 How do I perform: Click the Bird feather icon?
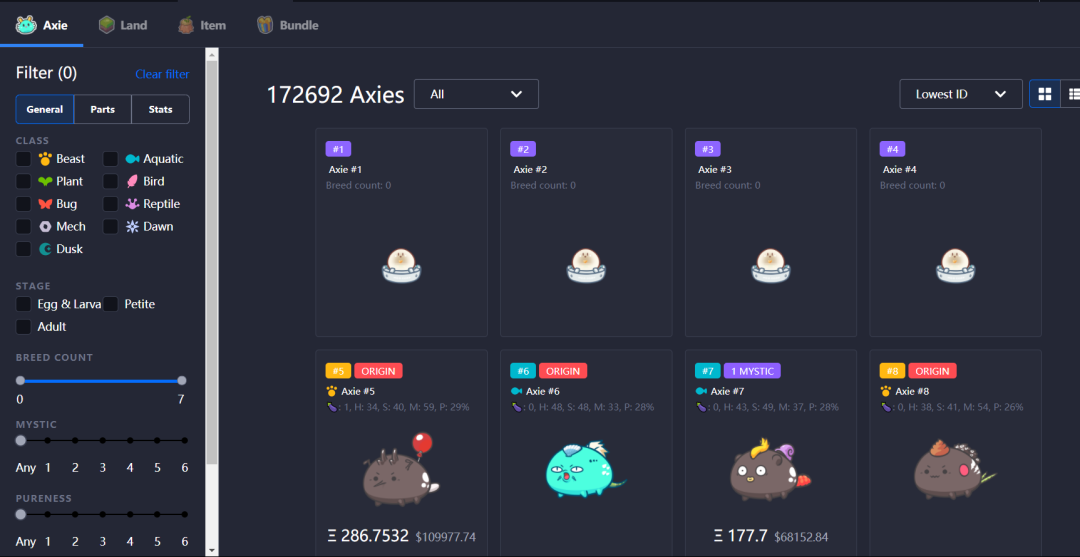tap(132, 182)
